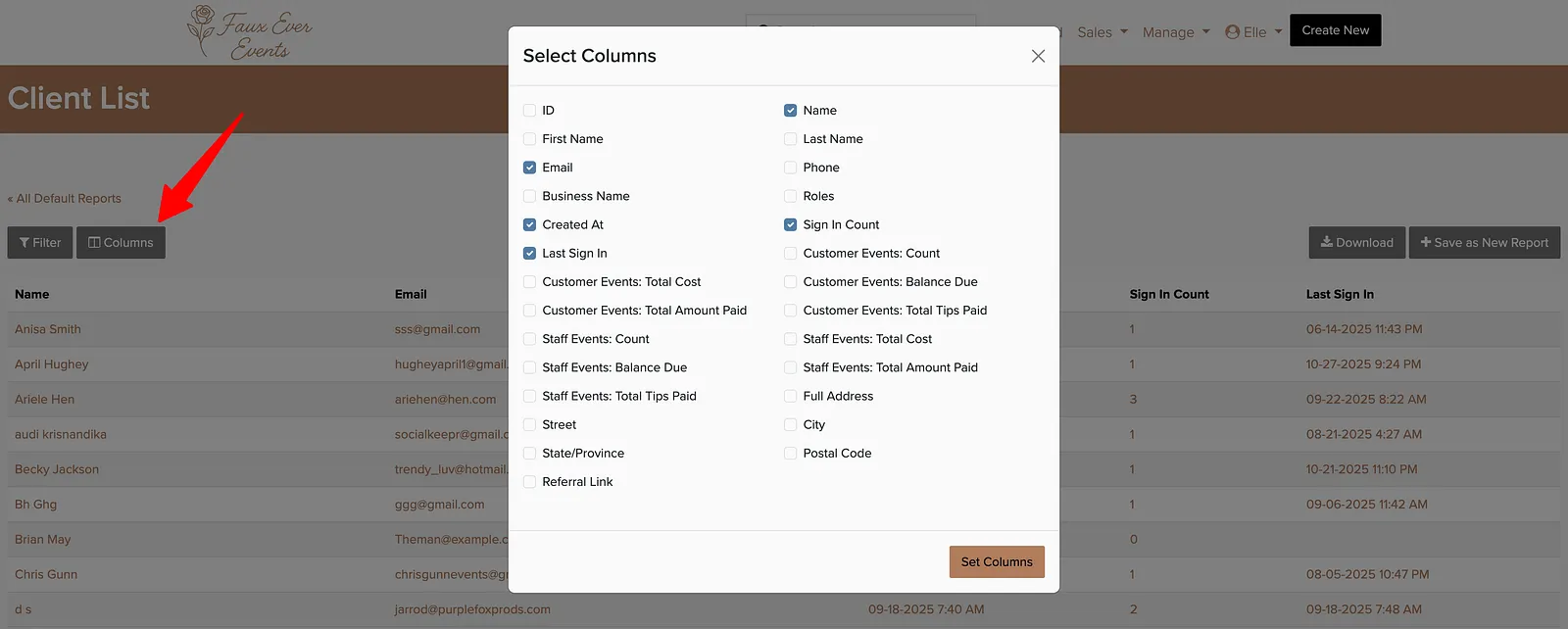Expand the Manage dropdown menu
The height and width of the screenshot is (629, 1568).
[1176, 32]
